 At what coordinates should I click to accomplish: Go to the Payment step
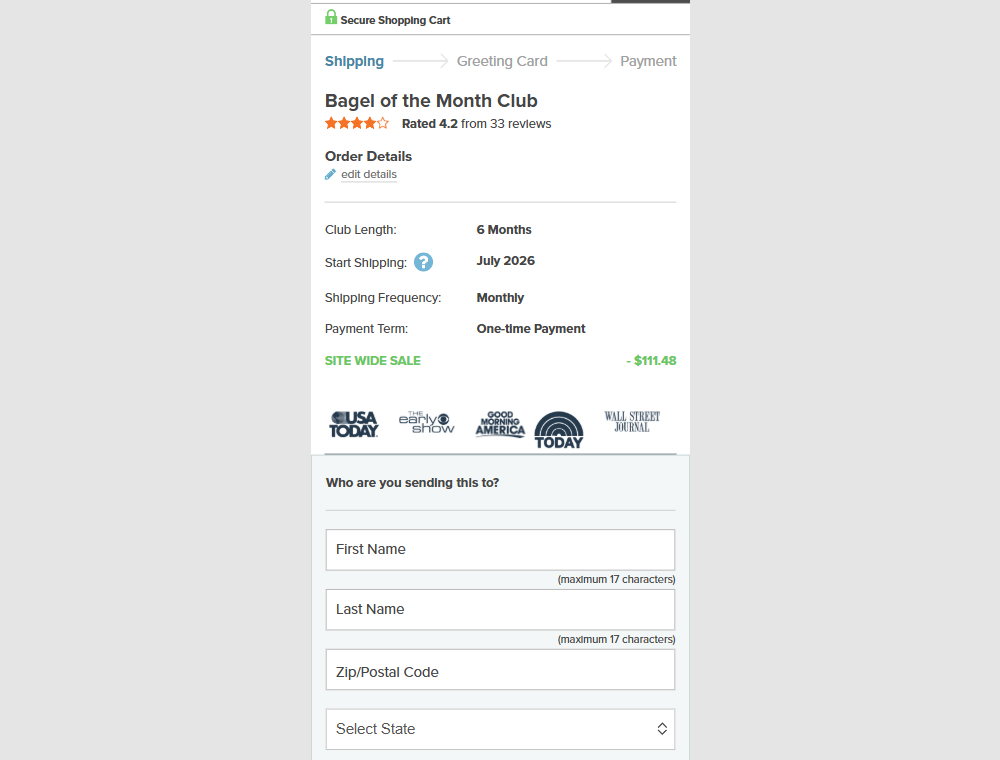click(x=648, y=61)
